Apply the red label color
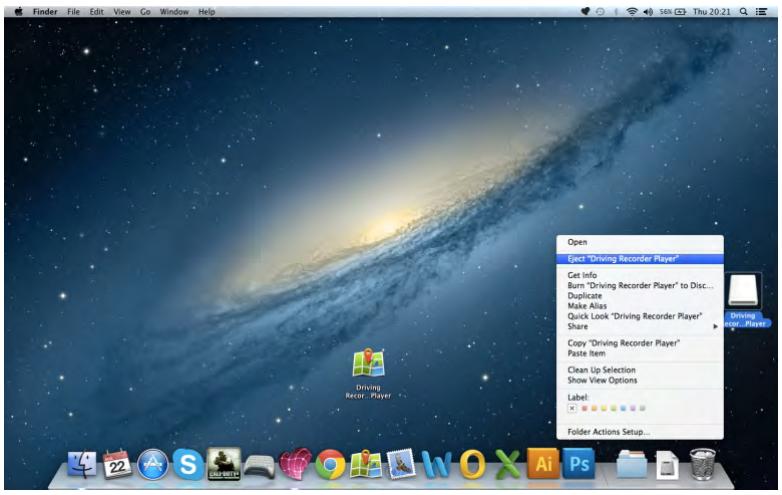The height and width of the screenshot is (495, 782). (585, 408)
